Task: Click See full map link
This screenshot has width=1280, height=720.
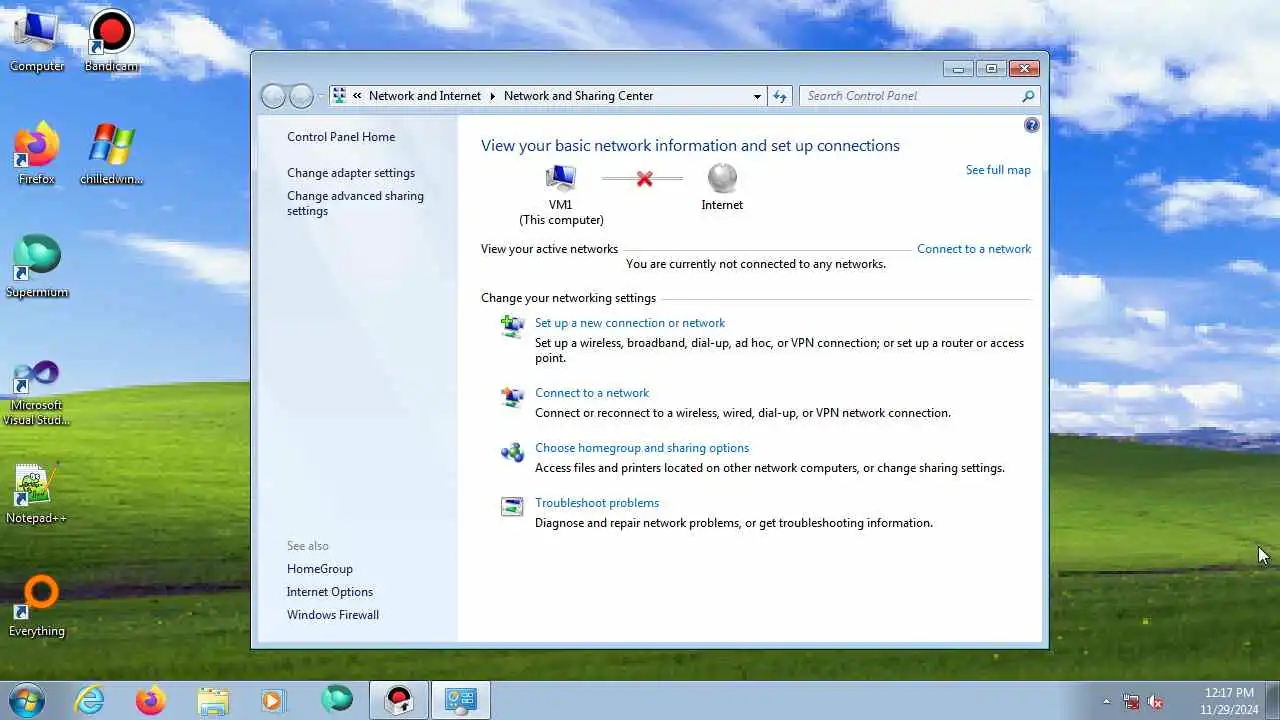Action: coord(998,170)
